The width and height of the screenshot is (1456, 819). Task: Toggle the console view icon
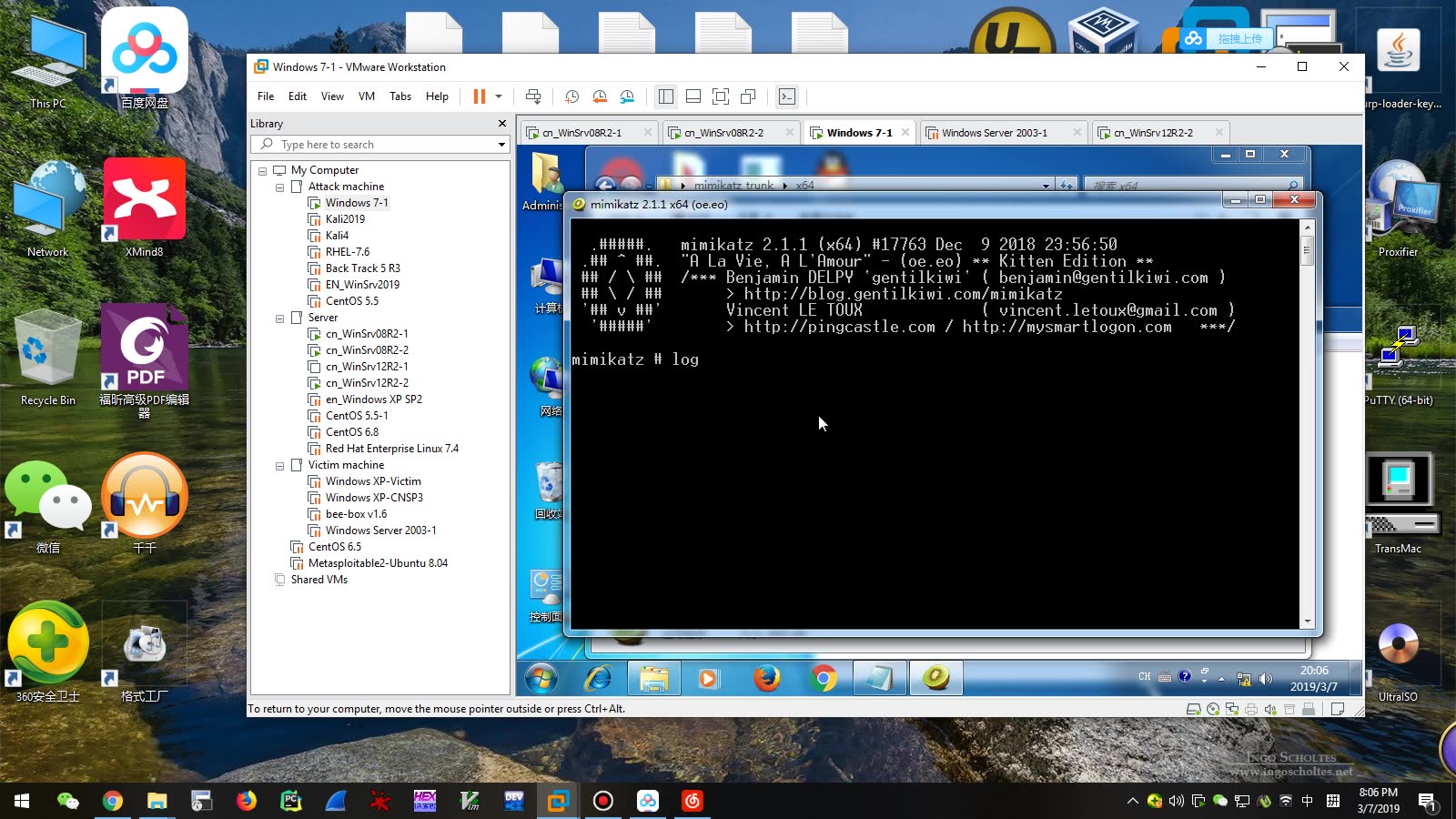tap(787, 96)
